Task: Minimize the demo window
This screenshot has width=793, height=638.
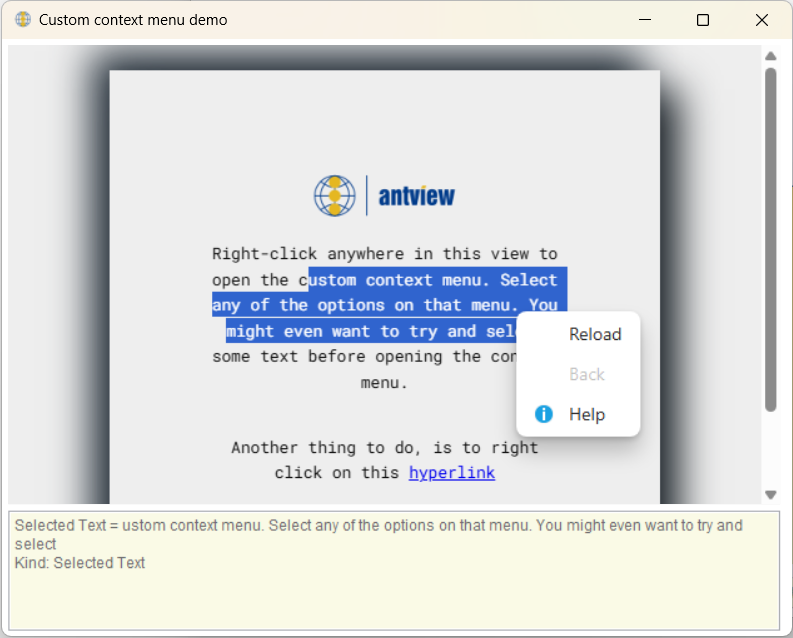Action: pos(645,20)
